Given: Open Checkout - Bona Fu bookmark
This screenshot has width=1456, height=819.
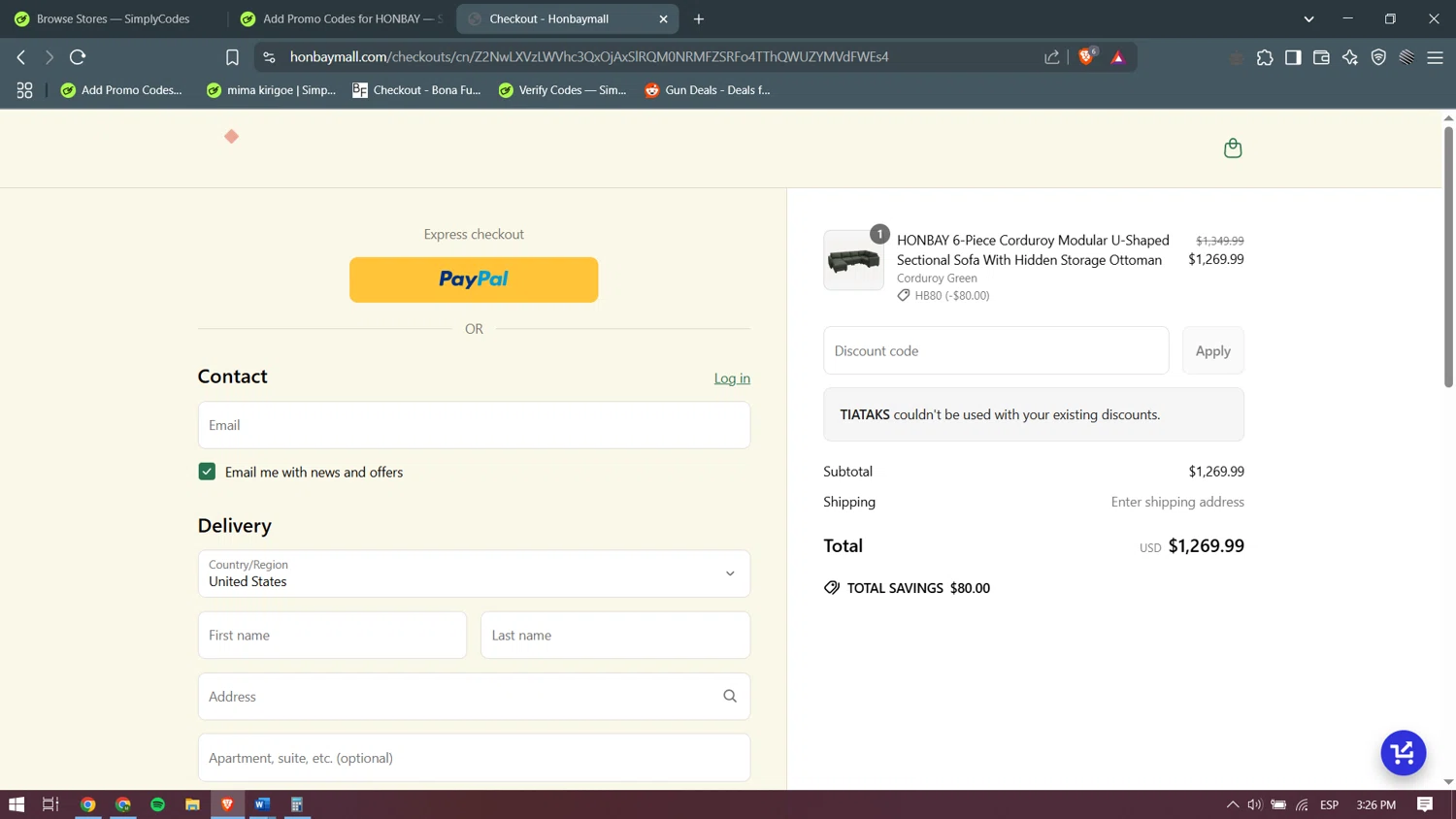Looking at the screenshot, I should click(x=416, y=90).
